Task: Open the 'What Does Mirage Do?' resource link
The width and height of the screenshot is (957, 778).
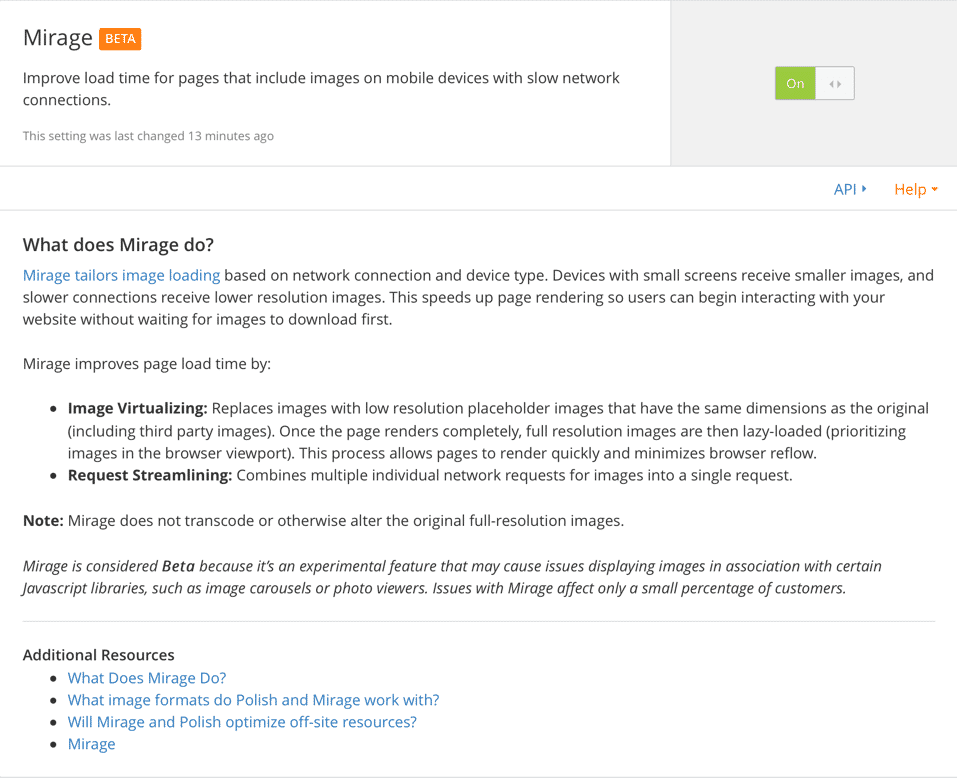Action: point(147,678)
